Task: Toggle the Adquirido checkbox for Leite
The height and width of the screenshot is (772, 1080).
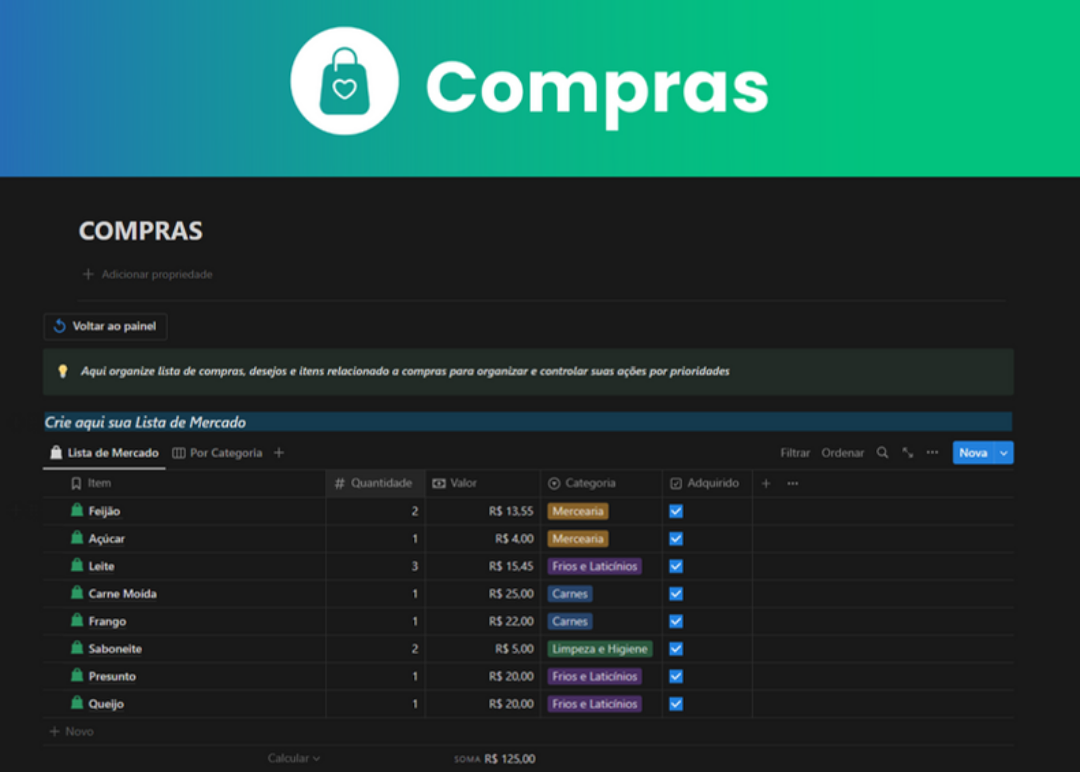Action: click(676, 566)
